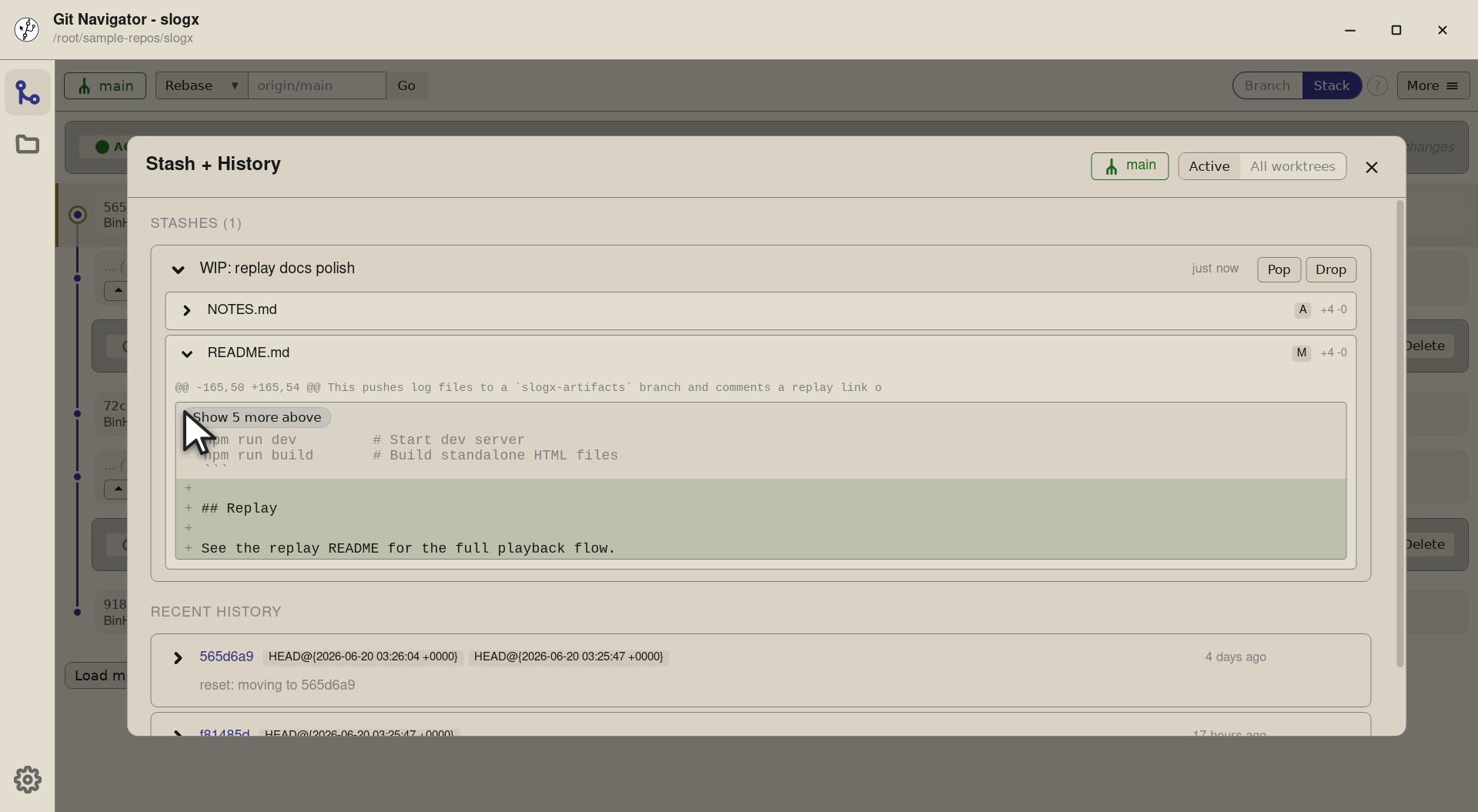Close the Stash + History dialog
This screenshot has height=812, width=1478.
click(x=1371, y=167)
